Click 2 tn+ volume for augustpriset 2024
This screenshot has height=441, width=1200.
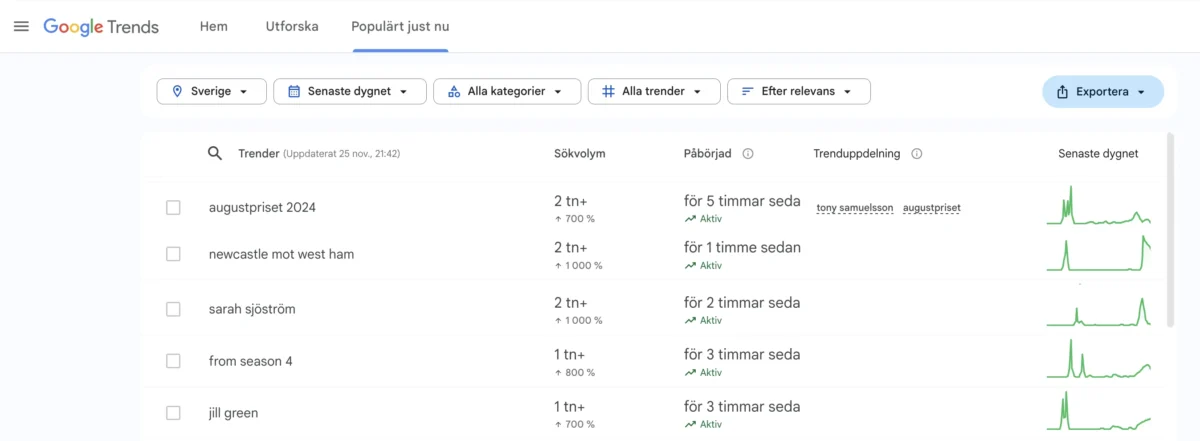pyautogui.click(x=570, y=201)
